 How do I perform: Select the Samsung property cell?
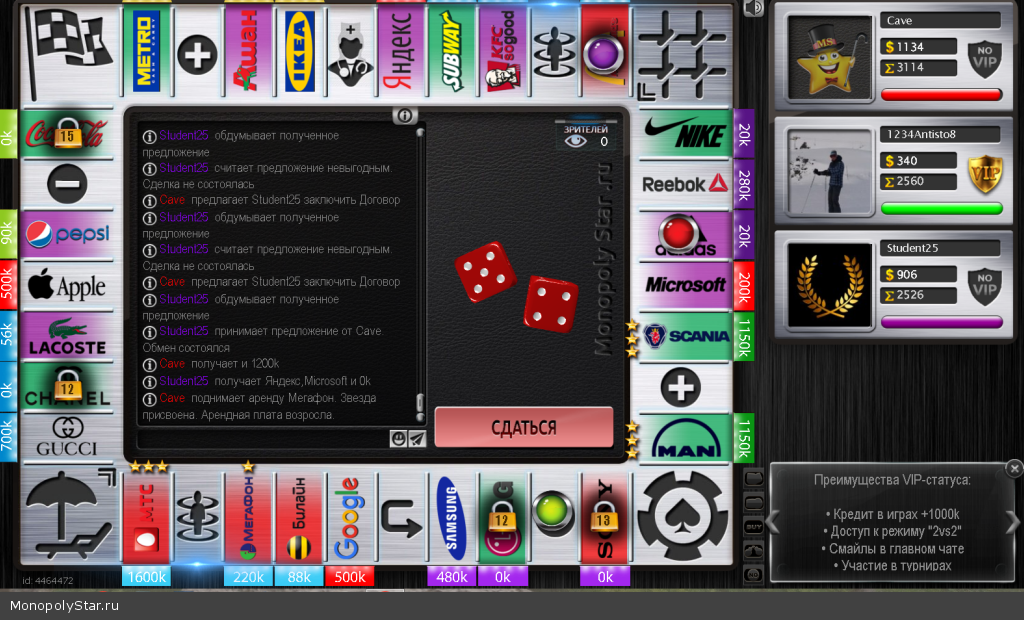coord(451,518)
